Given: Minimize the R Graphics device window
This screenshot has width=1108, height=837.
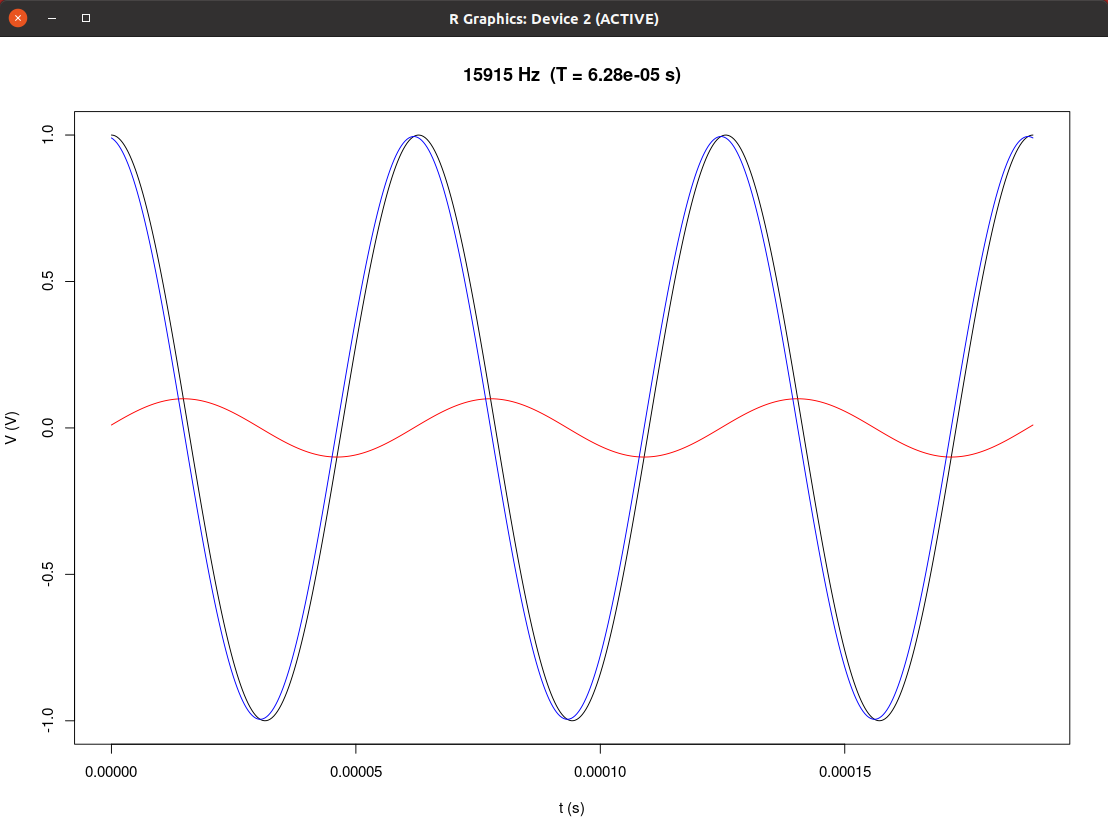Looking at the screenshot, I should pyautogui.click(x=52, y=18).
